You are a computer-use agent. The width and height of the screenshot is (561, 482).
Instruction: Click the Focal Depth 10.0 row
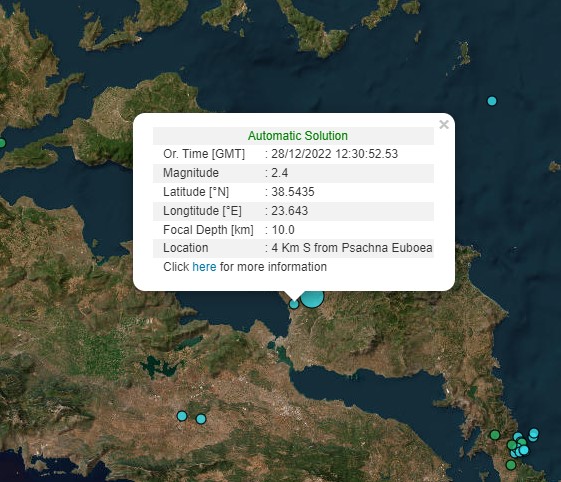(x=293, y=230)
